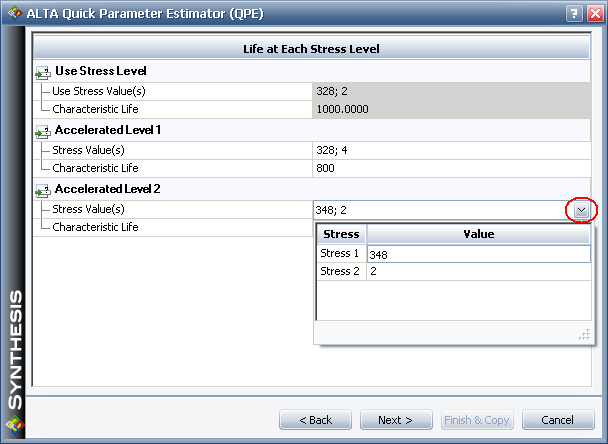Screen dimensions: 608x444
Task: Open help via the question mark button
Action: (573, 13)
